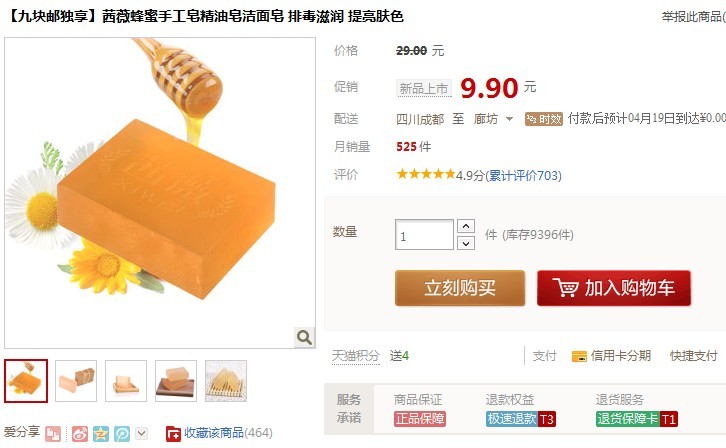Click the 时效 delivery time badge
This screenshot has height=448, width=726.
point(544,119)
